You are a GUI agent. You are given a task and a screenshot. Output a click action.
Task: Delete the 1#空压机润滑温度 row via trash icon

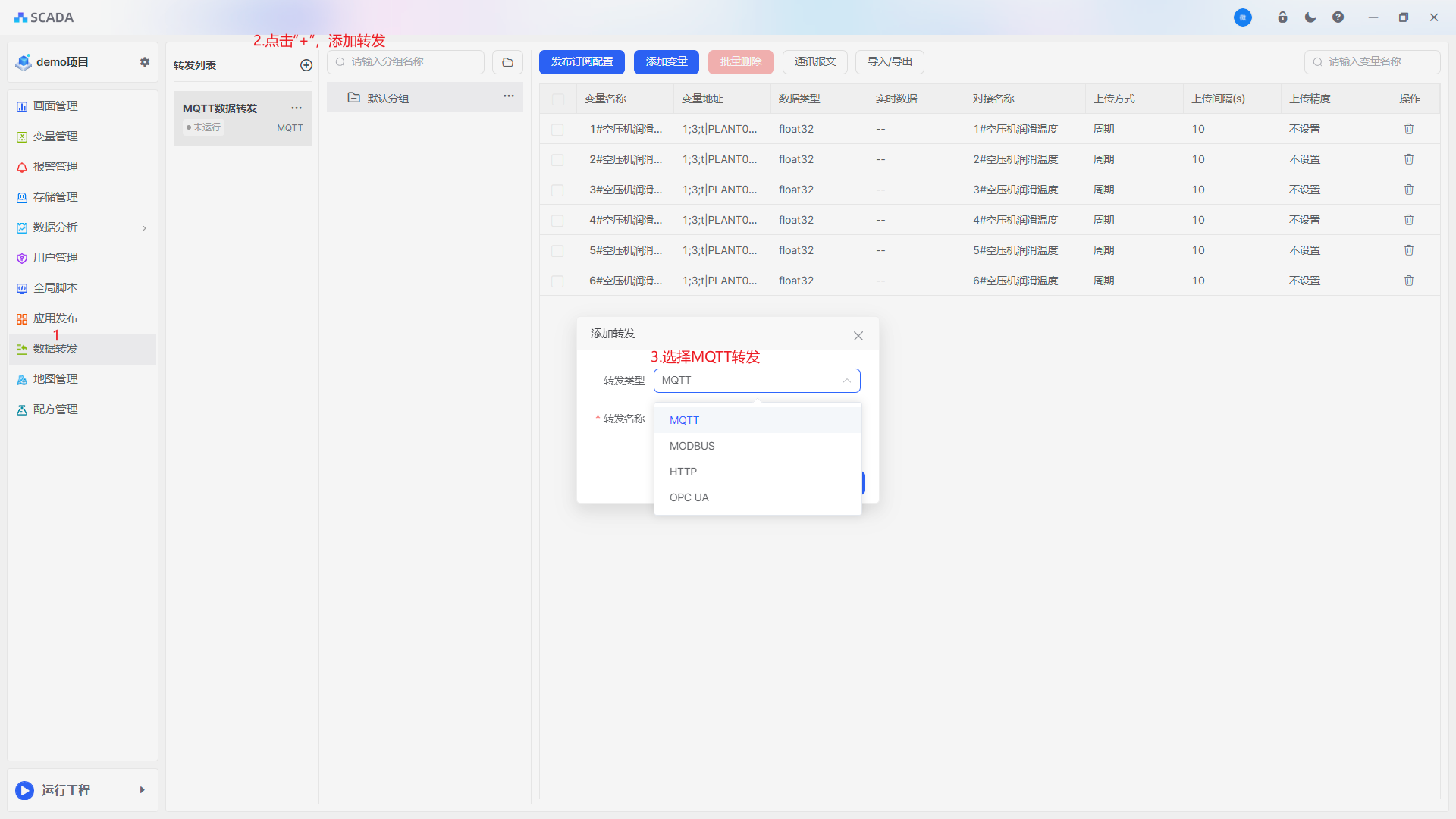click(1408, 129)
